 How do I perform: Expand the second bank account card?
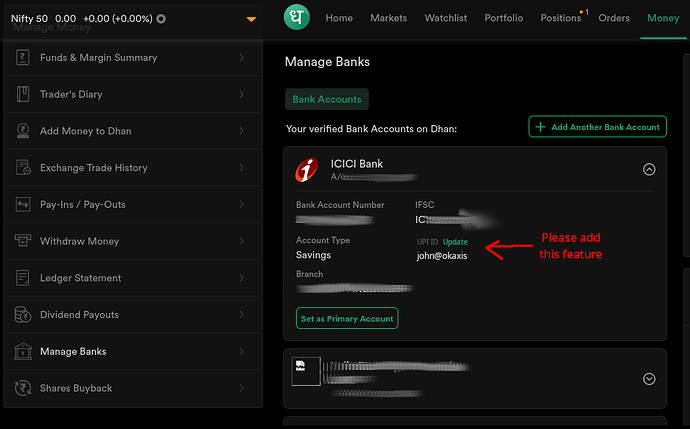tap(649, 379)
